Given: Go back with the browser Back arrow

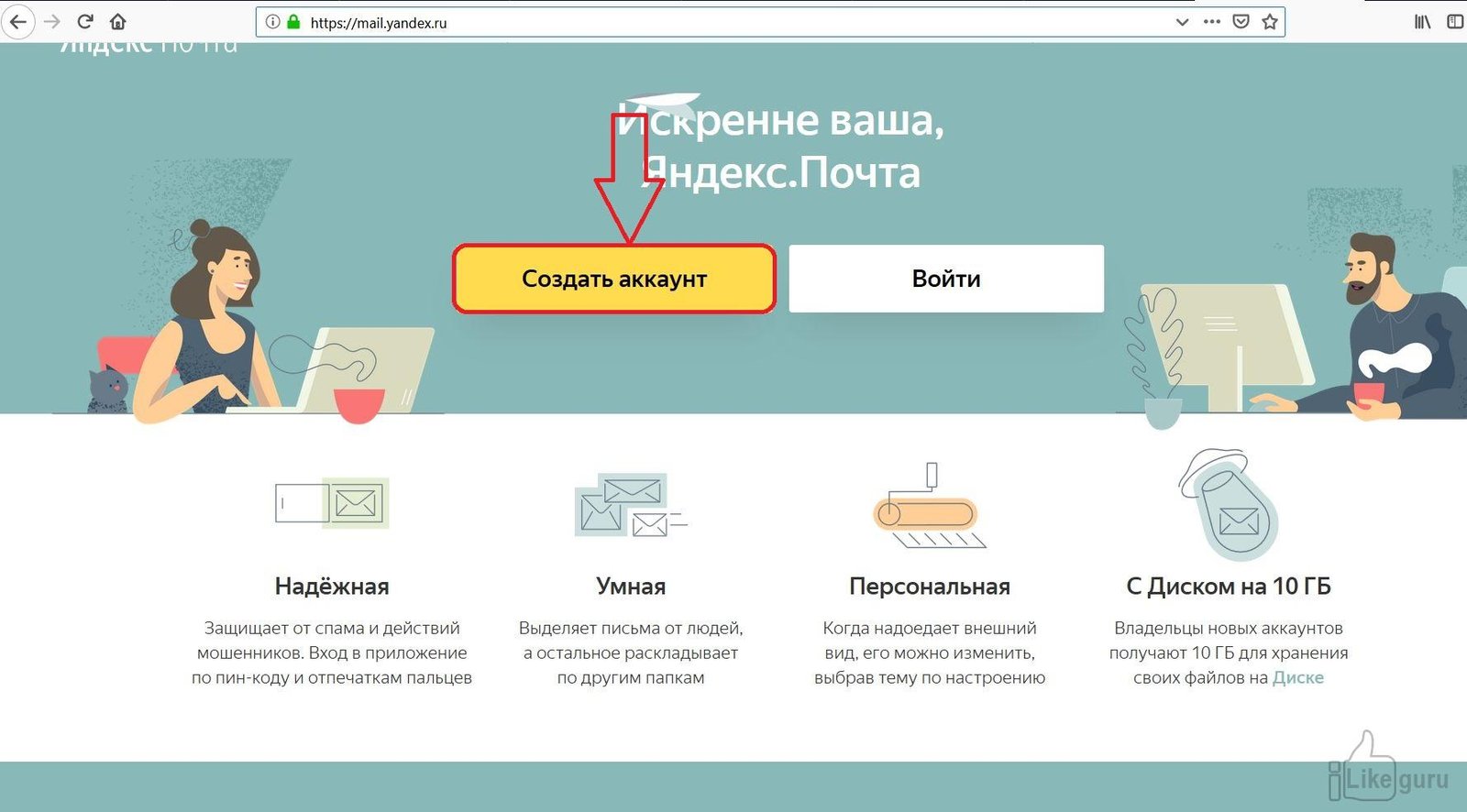Looking at the screenshot, I should pyautogui.click(x=17, y=21).
